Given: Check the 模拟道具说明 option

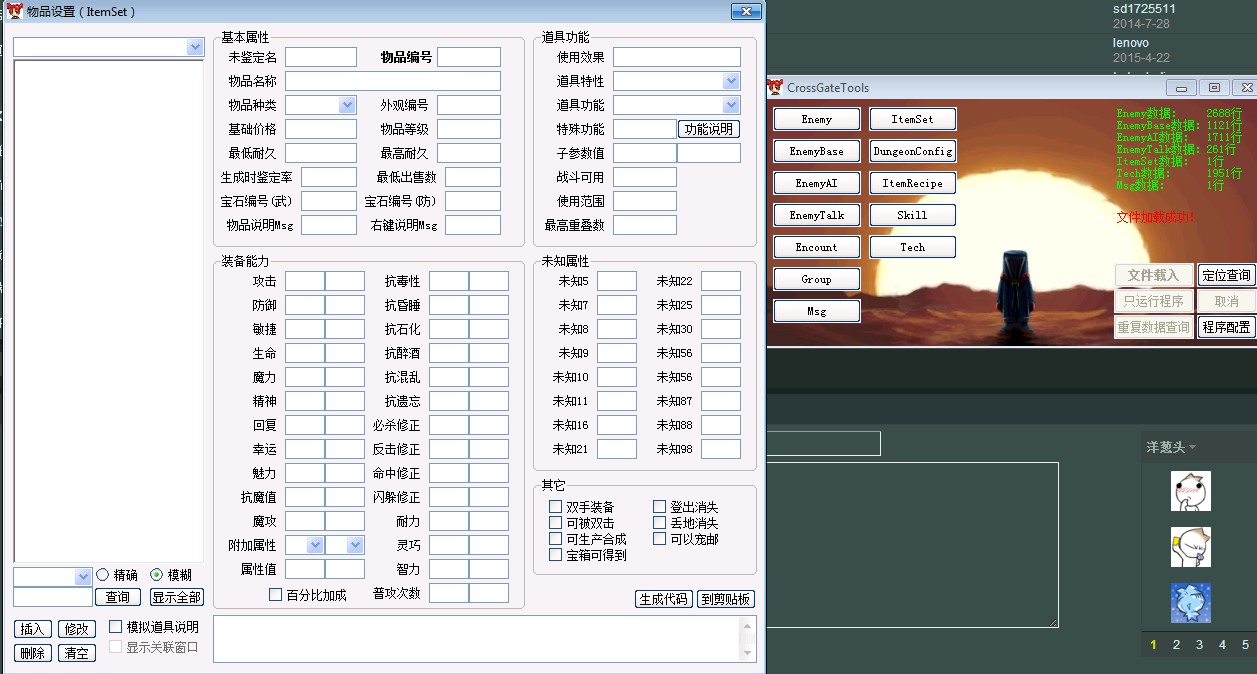Looking at the screenshot, I should pos(116,627).
